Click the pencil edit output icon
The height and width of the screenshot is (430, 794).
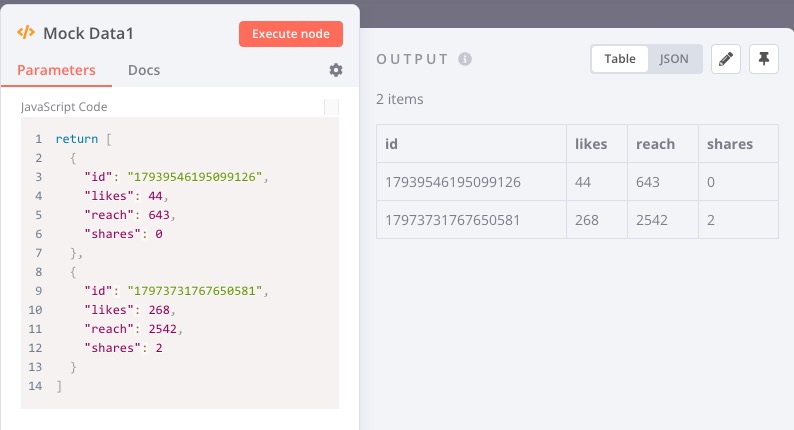726,59
